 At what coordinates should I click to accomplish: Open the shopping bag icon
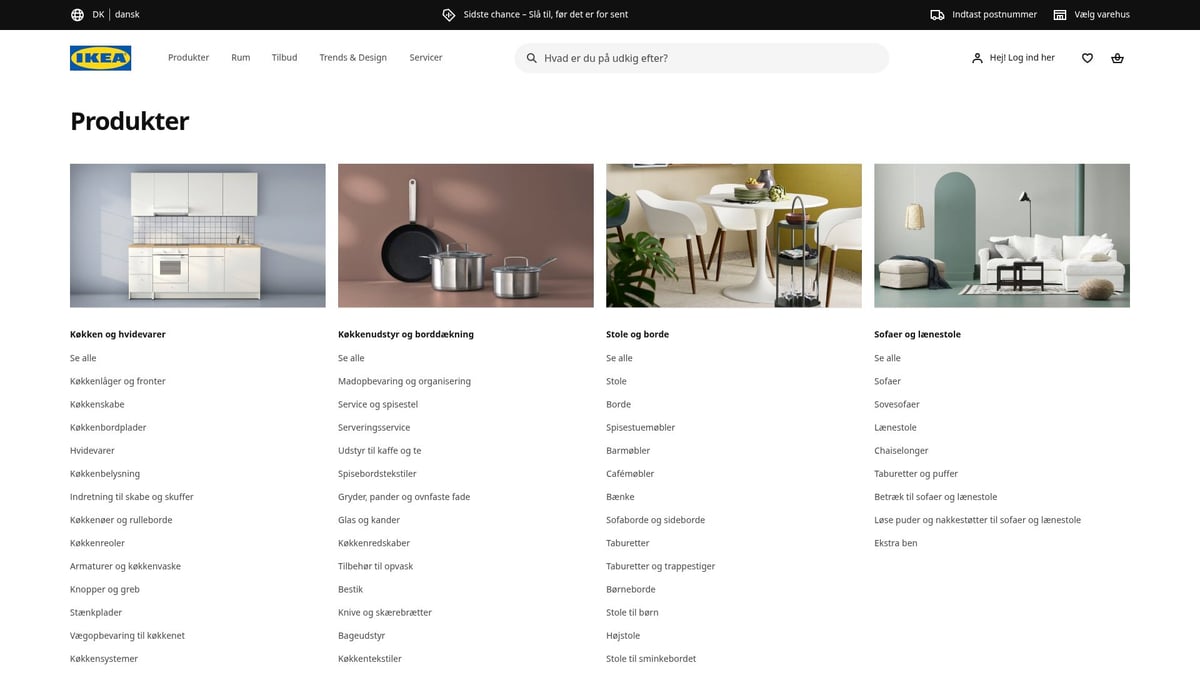pyautogui.click(x=1117, y=58)
